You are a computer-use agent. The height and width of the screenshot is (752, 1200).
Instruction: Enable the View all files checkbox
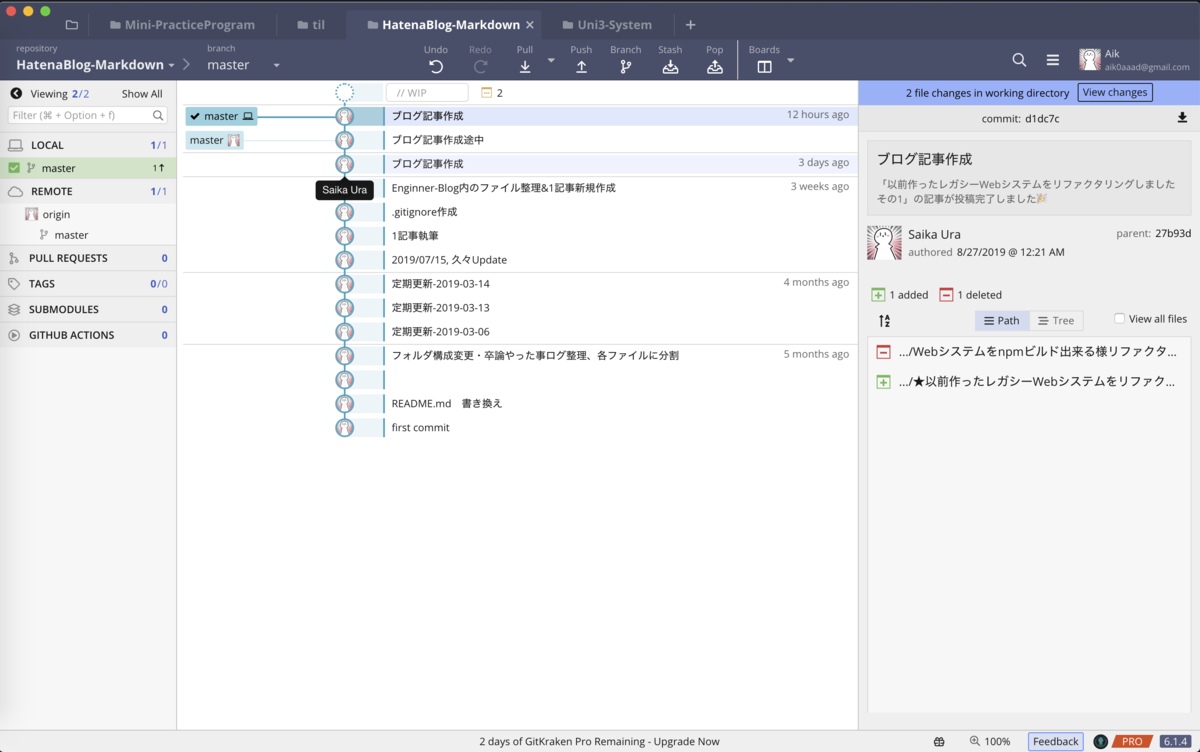click(x=1118, y=319)
